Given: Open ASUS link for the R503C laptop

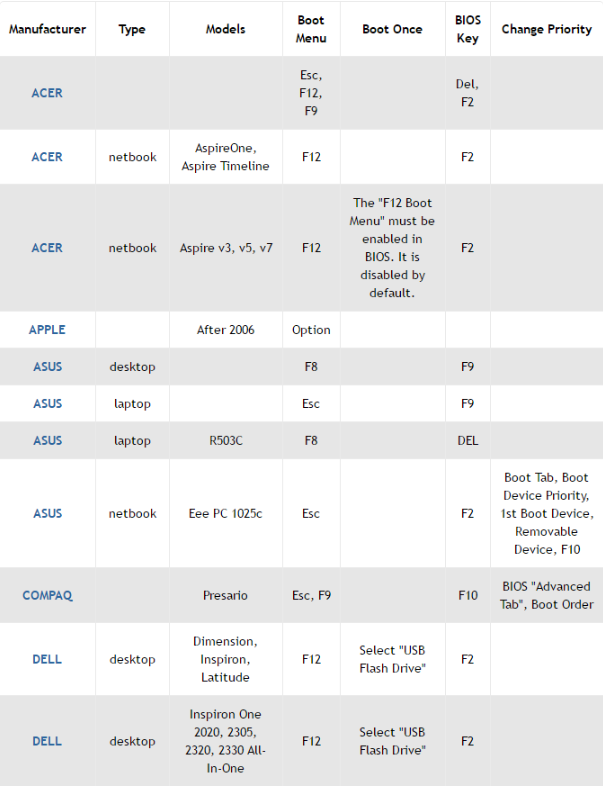Looking at the screenshot, I should point(48,441).
